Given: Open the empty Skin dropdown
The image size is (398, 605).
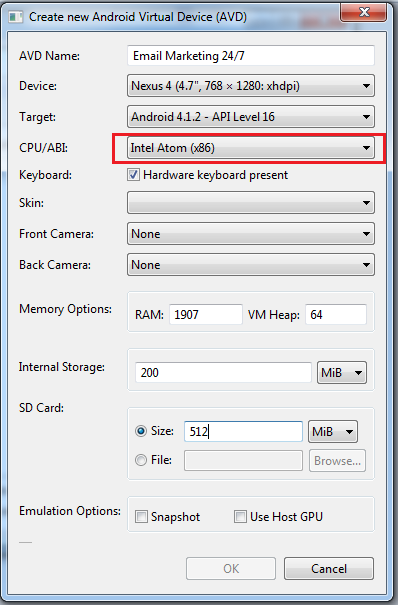Looking at the screenshot, I should click(251, 203).
